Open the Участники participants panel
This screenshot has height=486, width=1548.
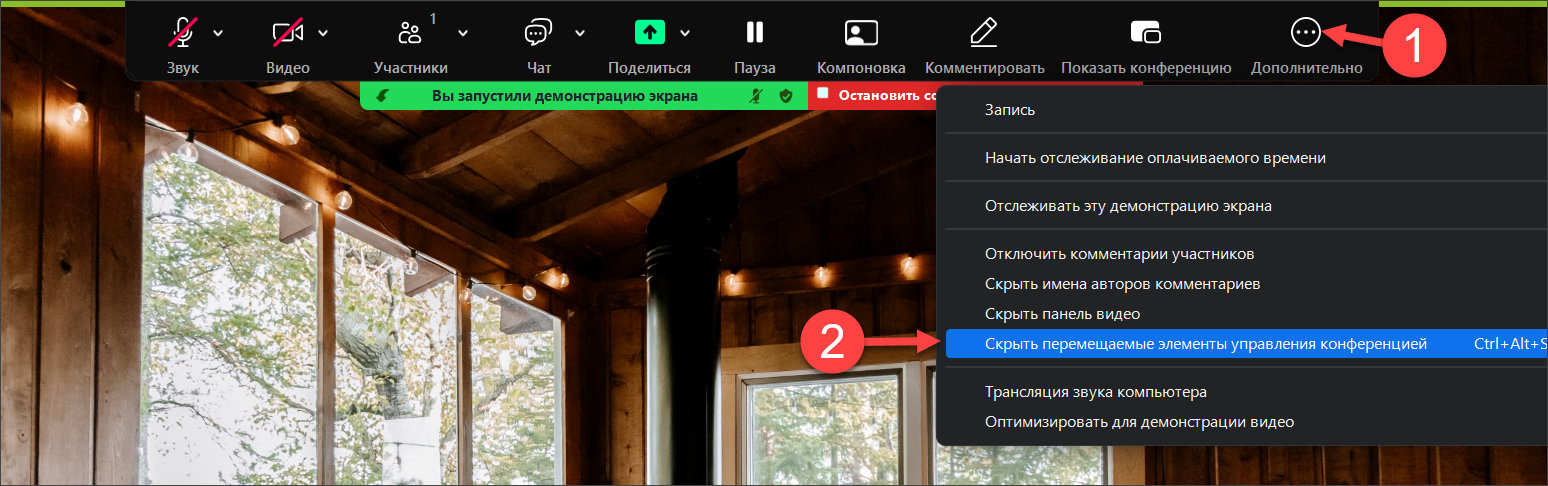[x=410, y=34]
